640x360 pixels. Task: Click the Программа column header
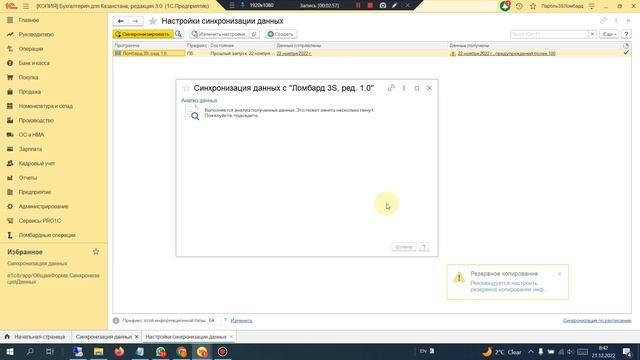tap(127, 46)
